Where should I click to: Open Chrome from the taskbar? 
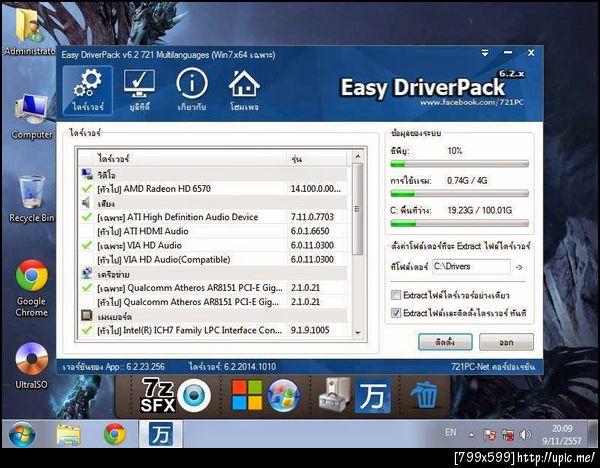tap(114, 434)
